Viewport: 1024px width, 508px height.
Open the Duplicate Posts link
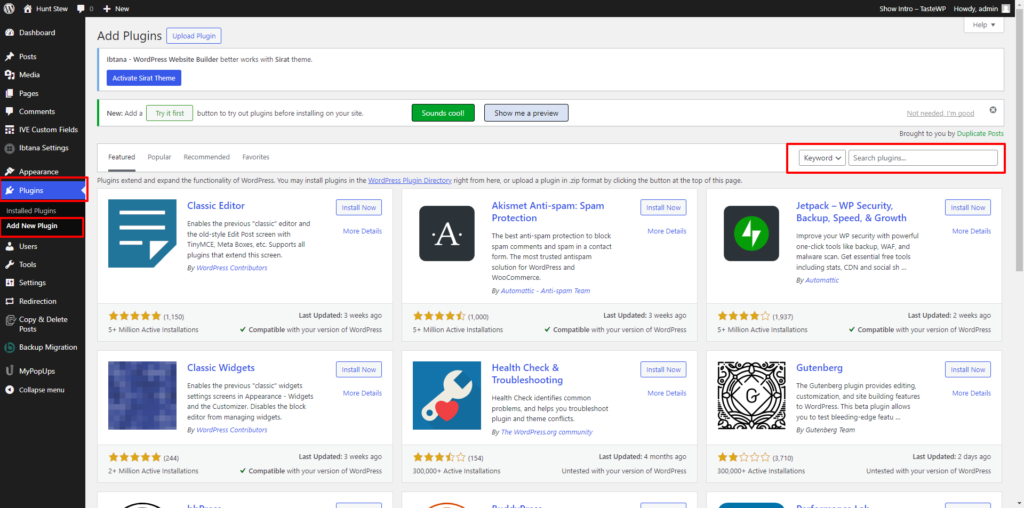point(980,133)
